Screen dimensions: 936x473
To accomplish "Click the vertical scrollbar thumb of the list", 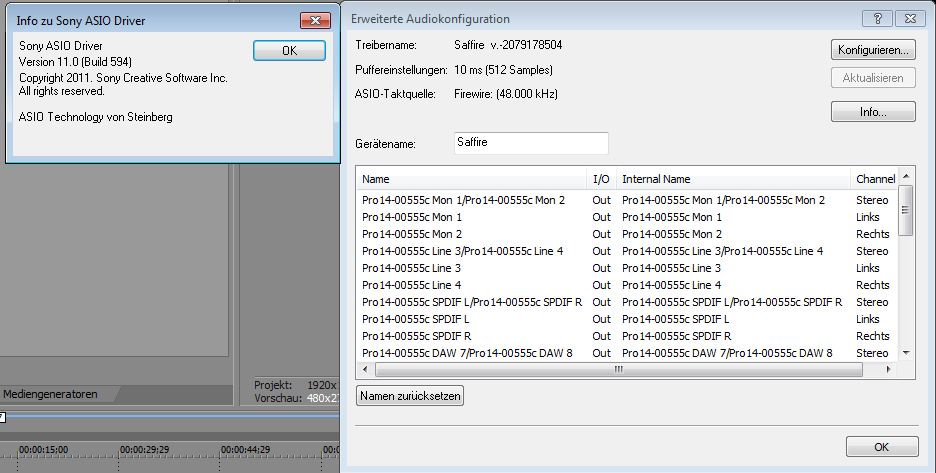I will click(x=906, y=210).
